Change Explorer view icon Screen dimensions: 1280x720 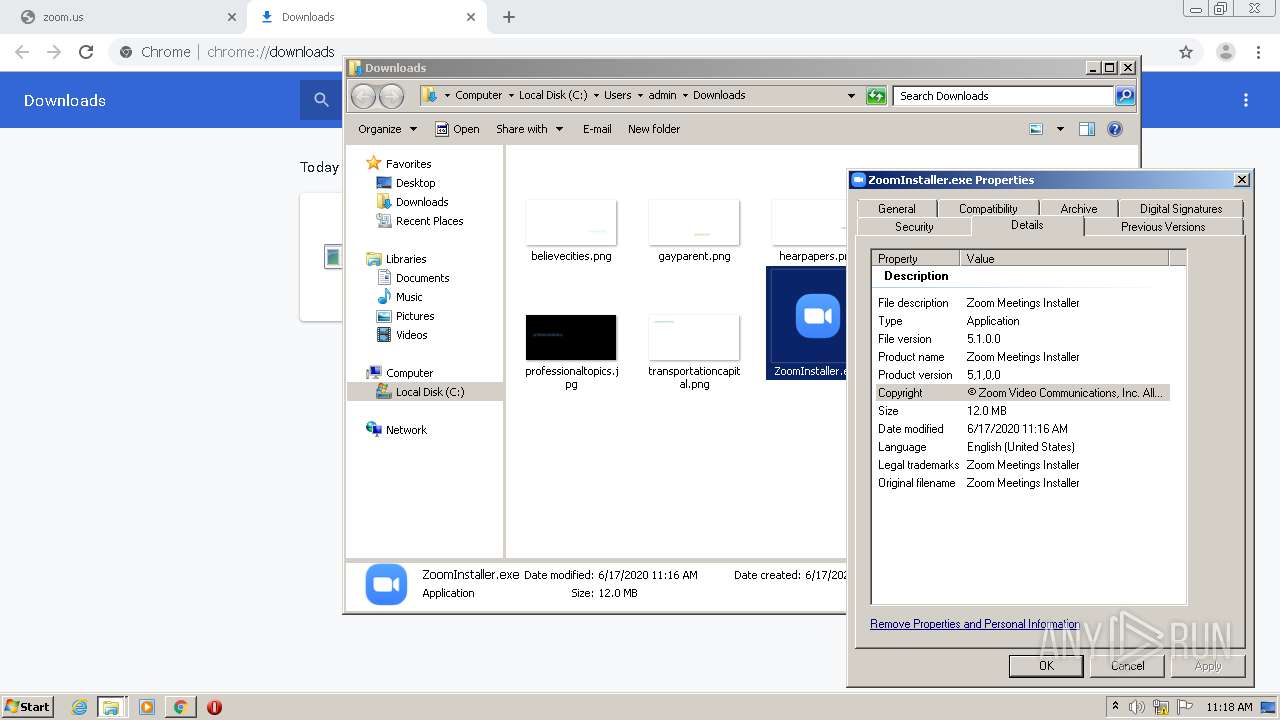pyautogui.click(x=1036, y=129)
